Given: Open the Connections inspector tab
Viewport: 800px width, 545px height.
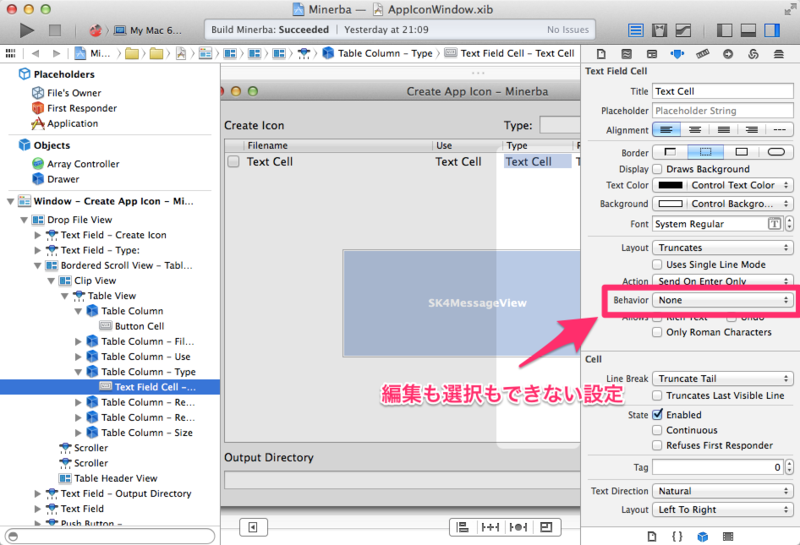Looking at the screenshot, I should [x=728, y=54].
